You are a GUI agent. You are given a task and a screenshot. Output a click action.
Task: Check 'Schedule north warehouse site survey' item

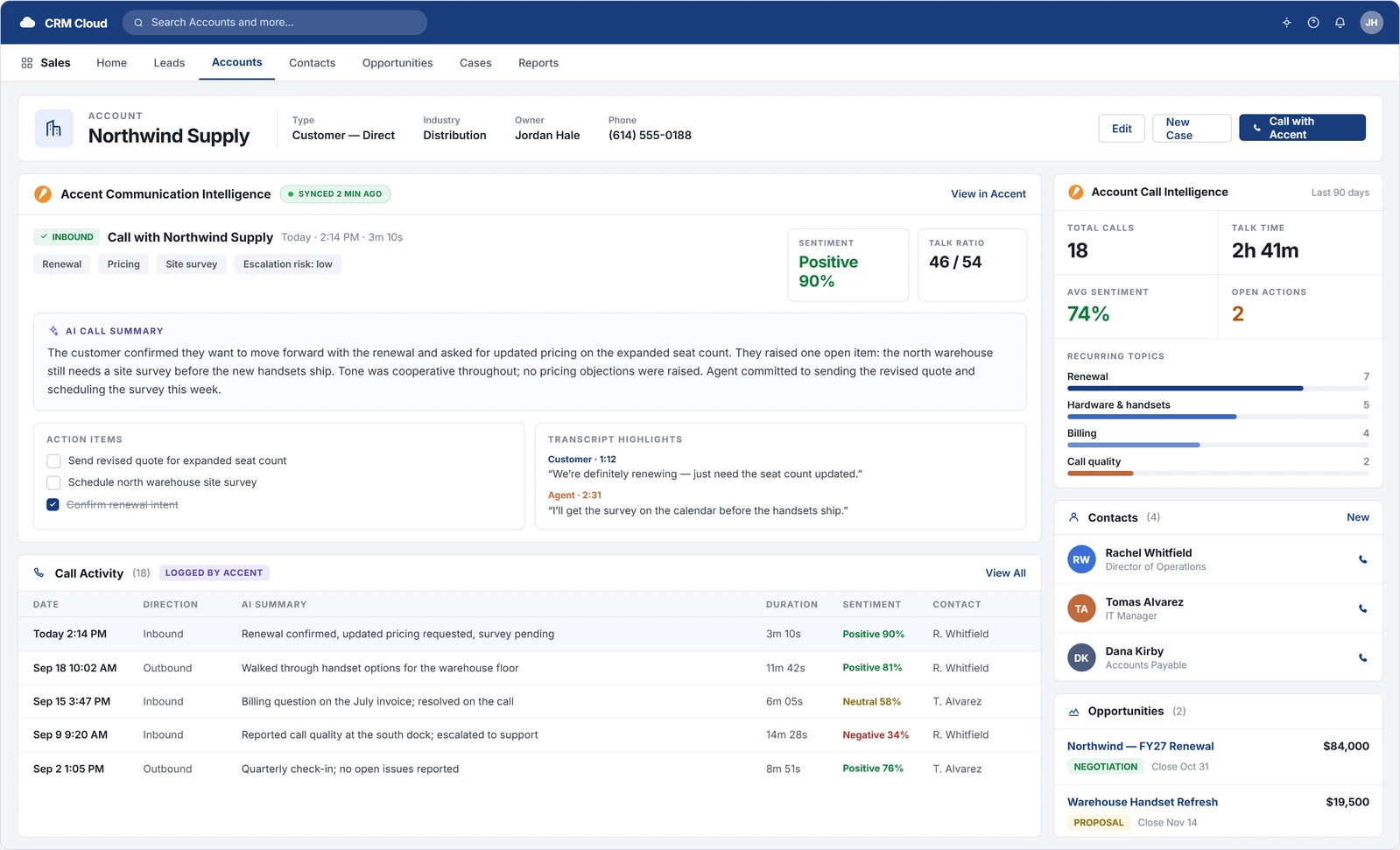tap(53, 482)
